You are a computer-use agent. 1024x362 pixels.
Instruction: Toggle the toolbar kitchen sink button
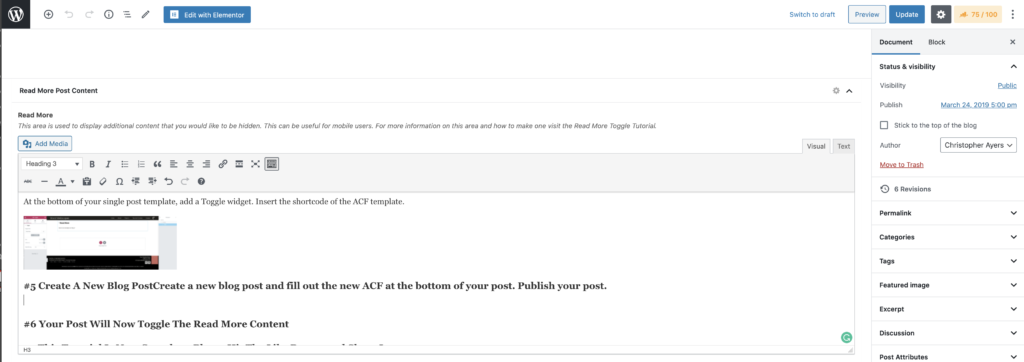272,164
